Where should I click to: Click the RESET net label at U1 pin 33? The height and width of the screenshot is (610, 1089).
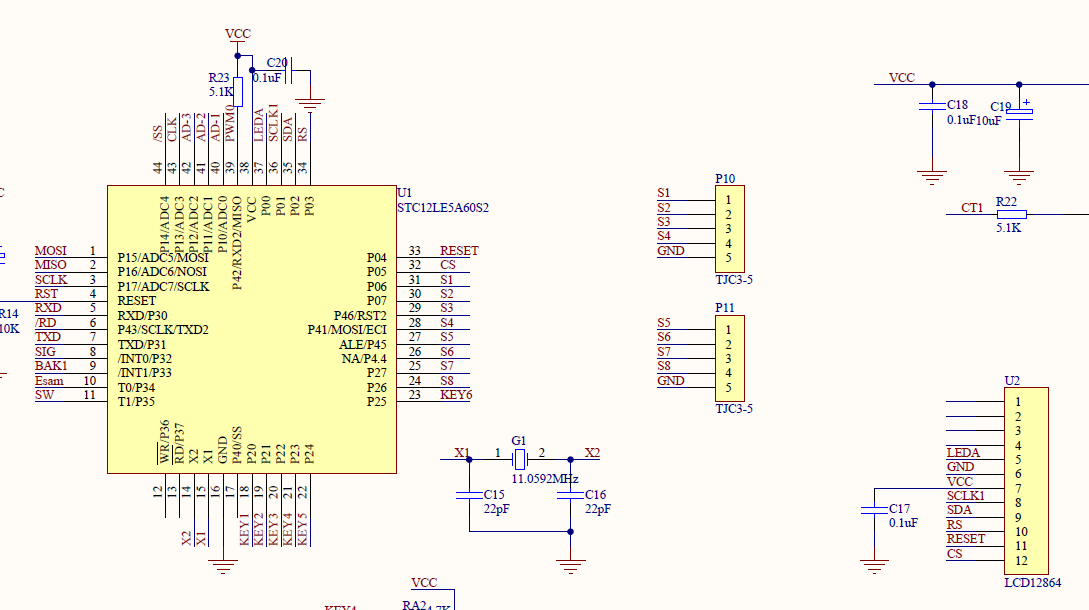click(459, 251)
